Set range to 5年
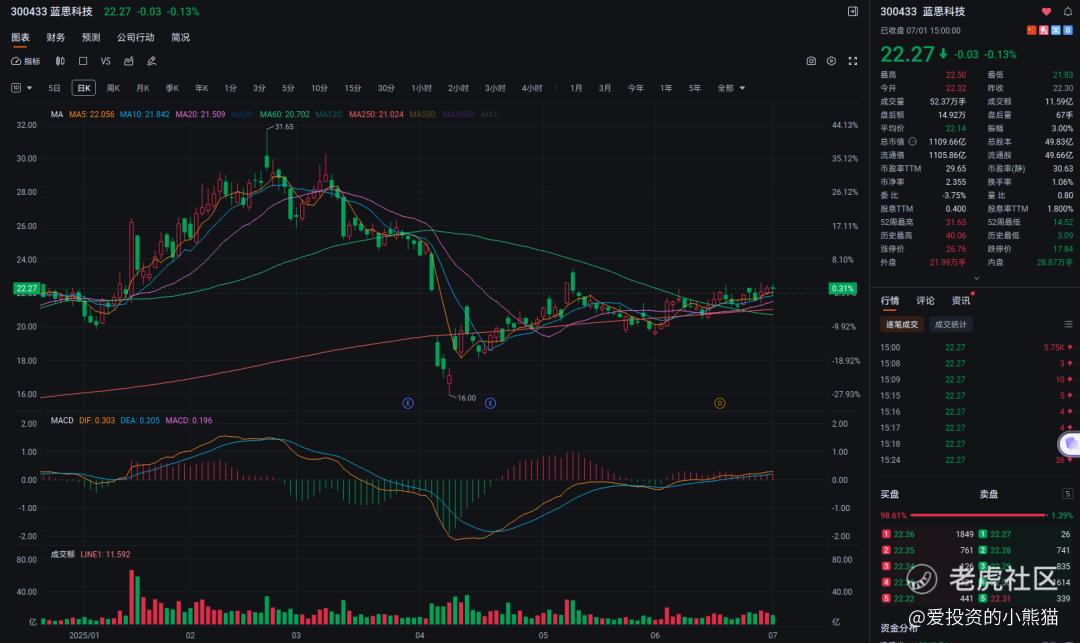This screenshot has height=643, width=1080. (x=695, y=88)
